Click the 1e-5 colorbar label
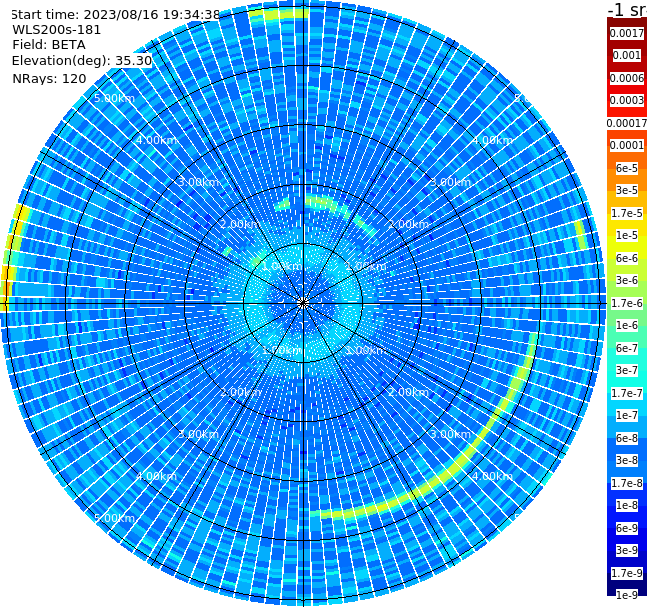Viewport: 647px width, 607px height. [x=627, y=235]
